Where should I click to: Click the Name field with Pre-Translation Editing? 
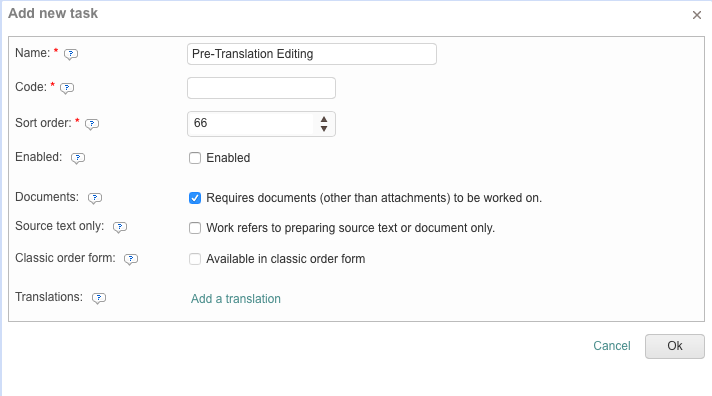(312, 54)
